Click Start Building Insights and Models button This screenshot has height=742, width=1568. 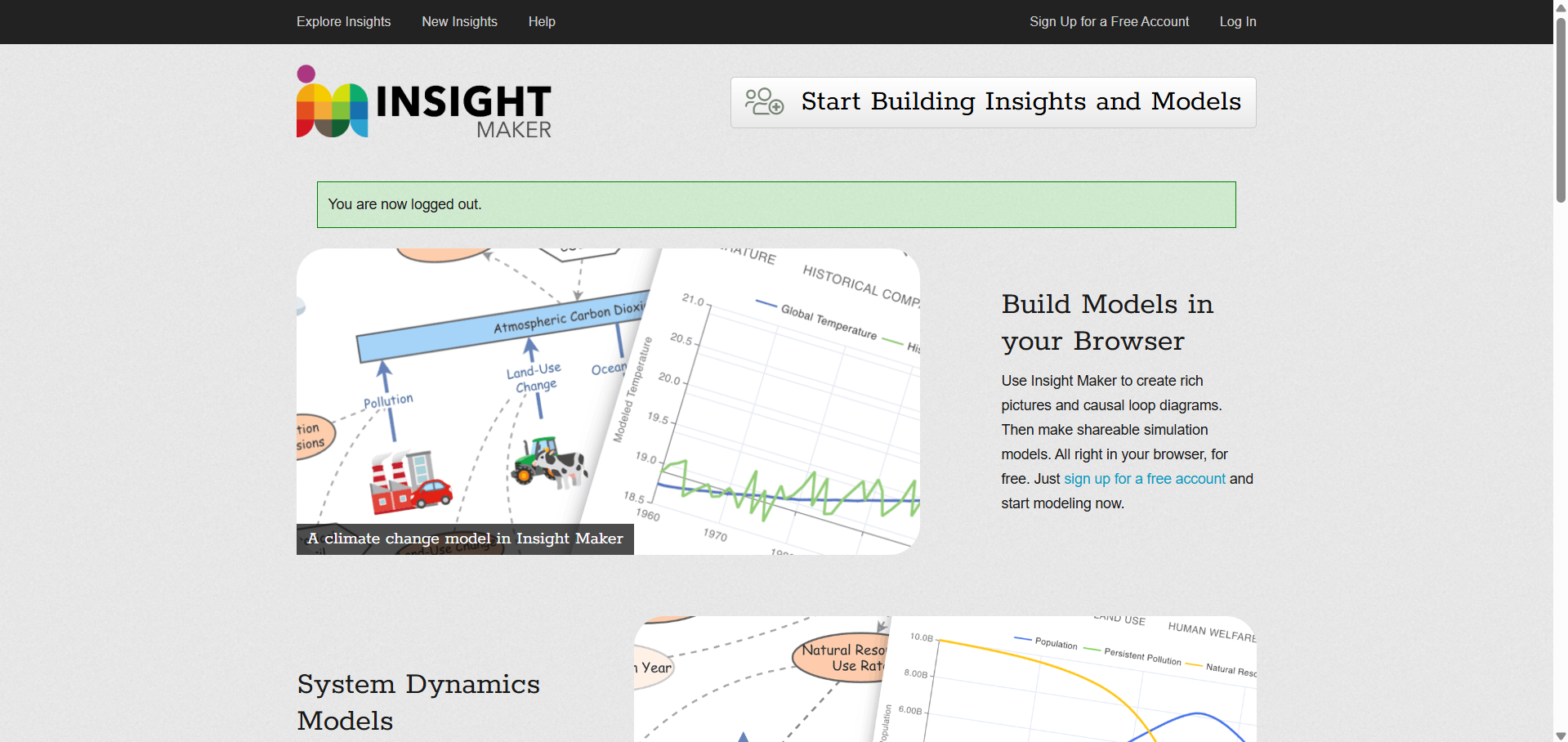coord(993,102)
